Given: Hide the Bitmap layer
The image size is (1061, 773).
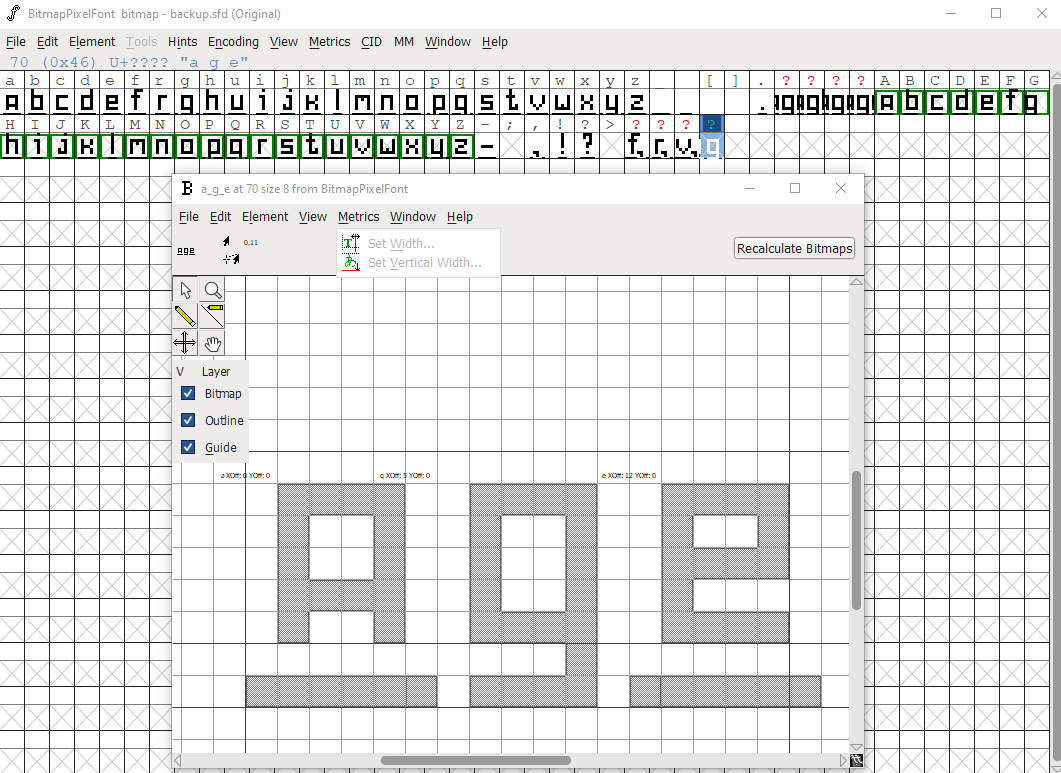Looking at the screenshot, I should click(187, 393).
